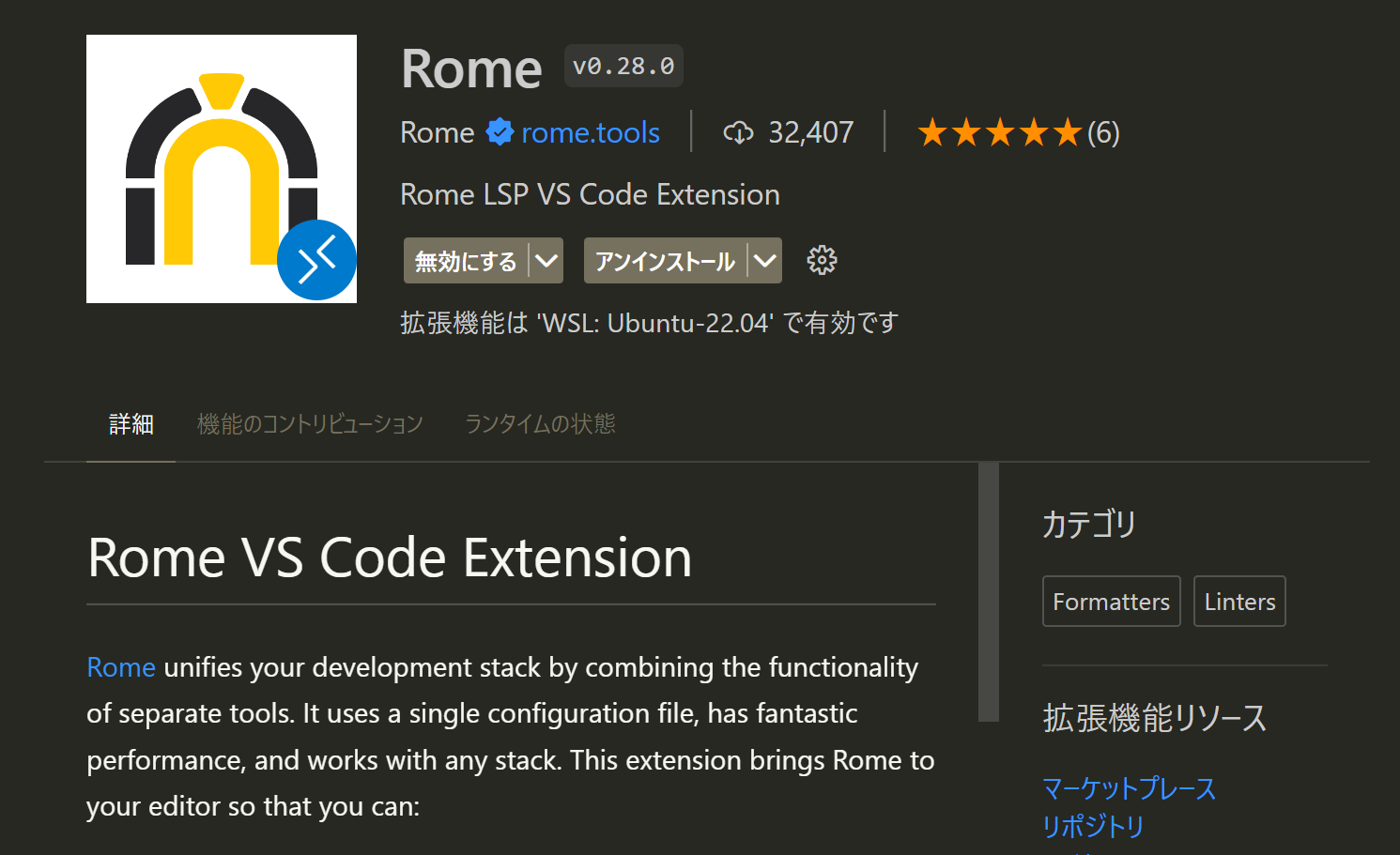This screenshot has height=855, width=1400.
Task: Open the five-star rating reviews
Action: pyautogui.click(x=1000, y=132)
